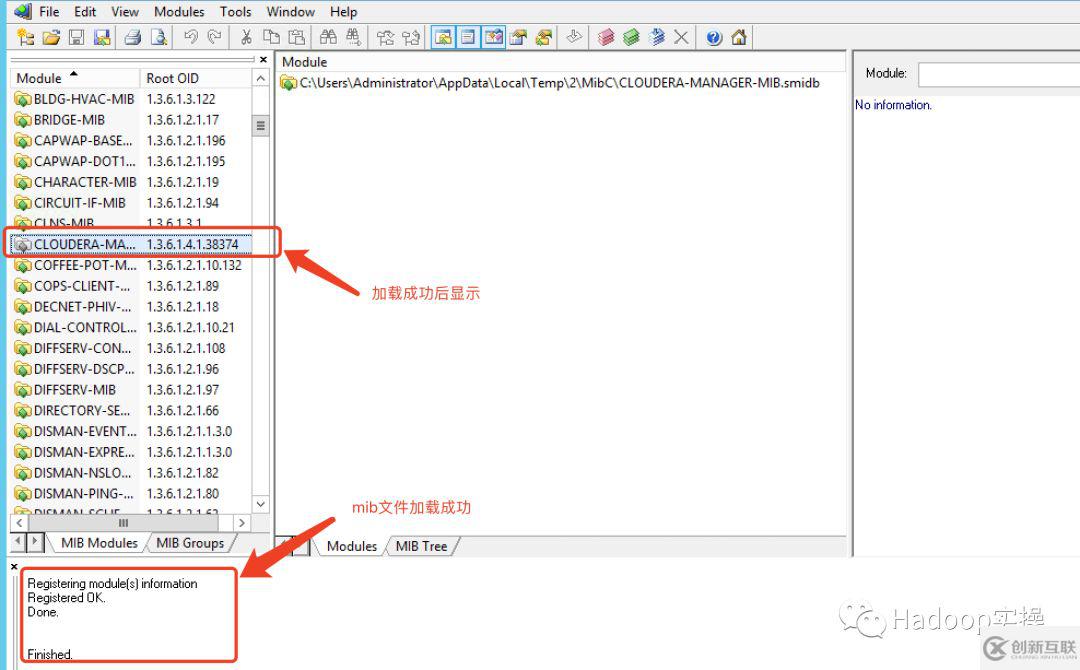This screenshot has height=670, width=1080.
Task: Click the Home house icon in toolbar
Action: (739, 37)
